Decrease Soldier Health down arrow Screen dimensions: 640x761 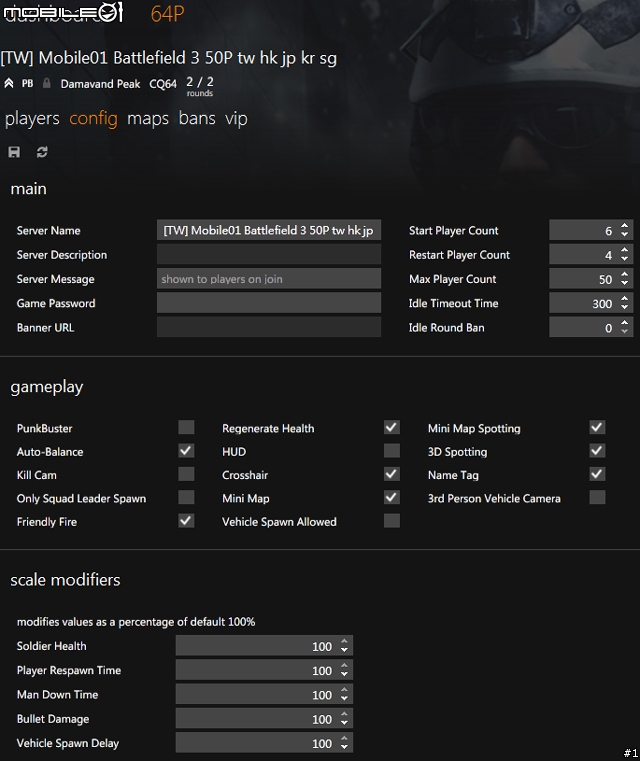344,650
